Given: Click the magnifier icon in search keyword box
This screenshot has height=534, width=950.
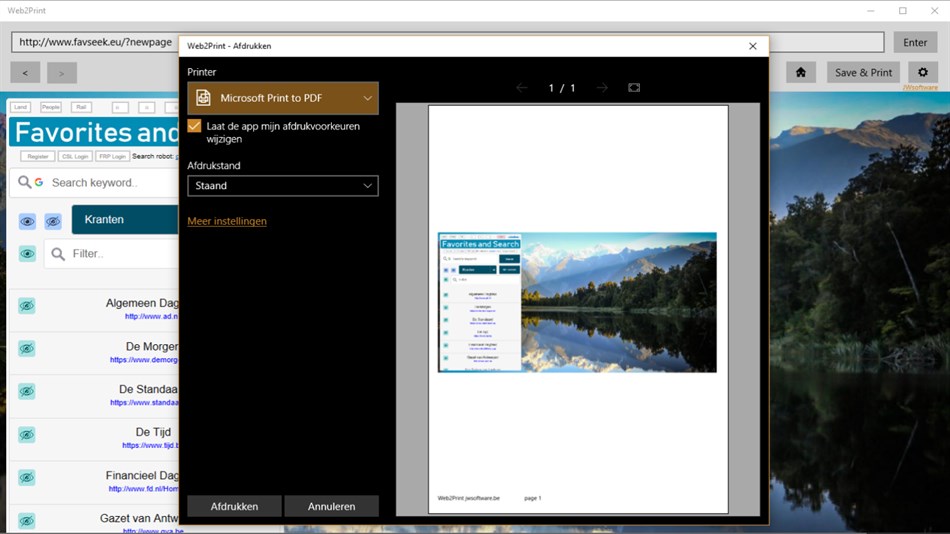Looking at the screenshot, I should [x=24, y=182].
